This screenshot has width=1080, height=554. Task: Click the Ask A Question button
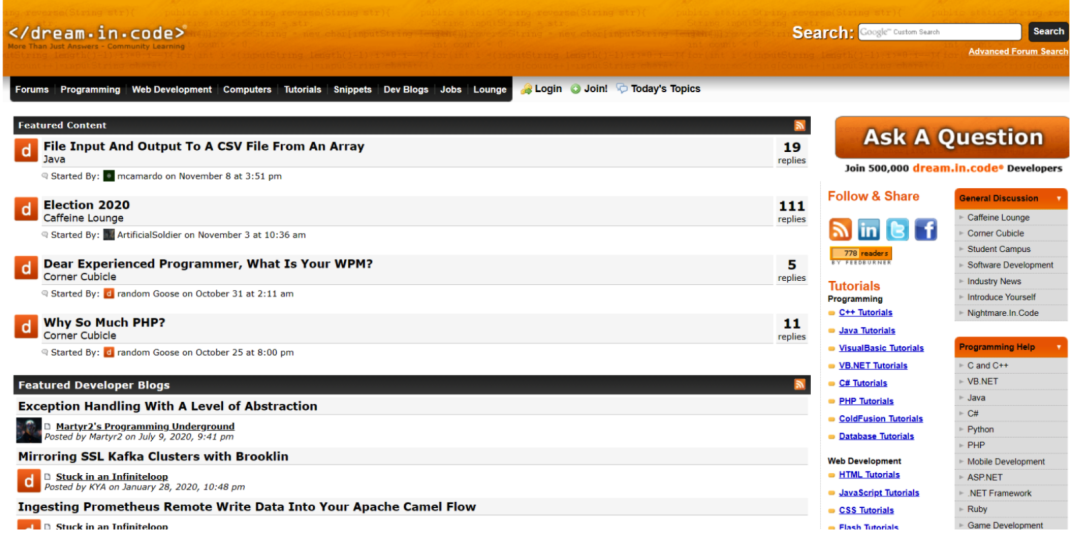point(952,137)
